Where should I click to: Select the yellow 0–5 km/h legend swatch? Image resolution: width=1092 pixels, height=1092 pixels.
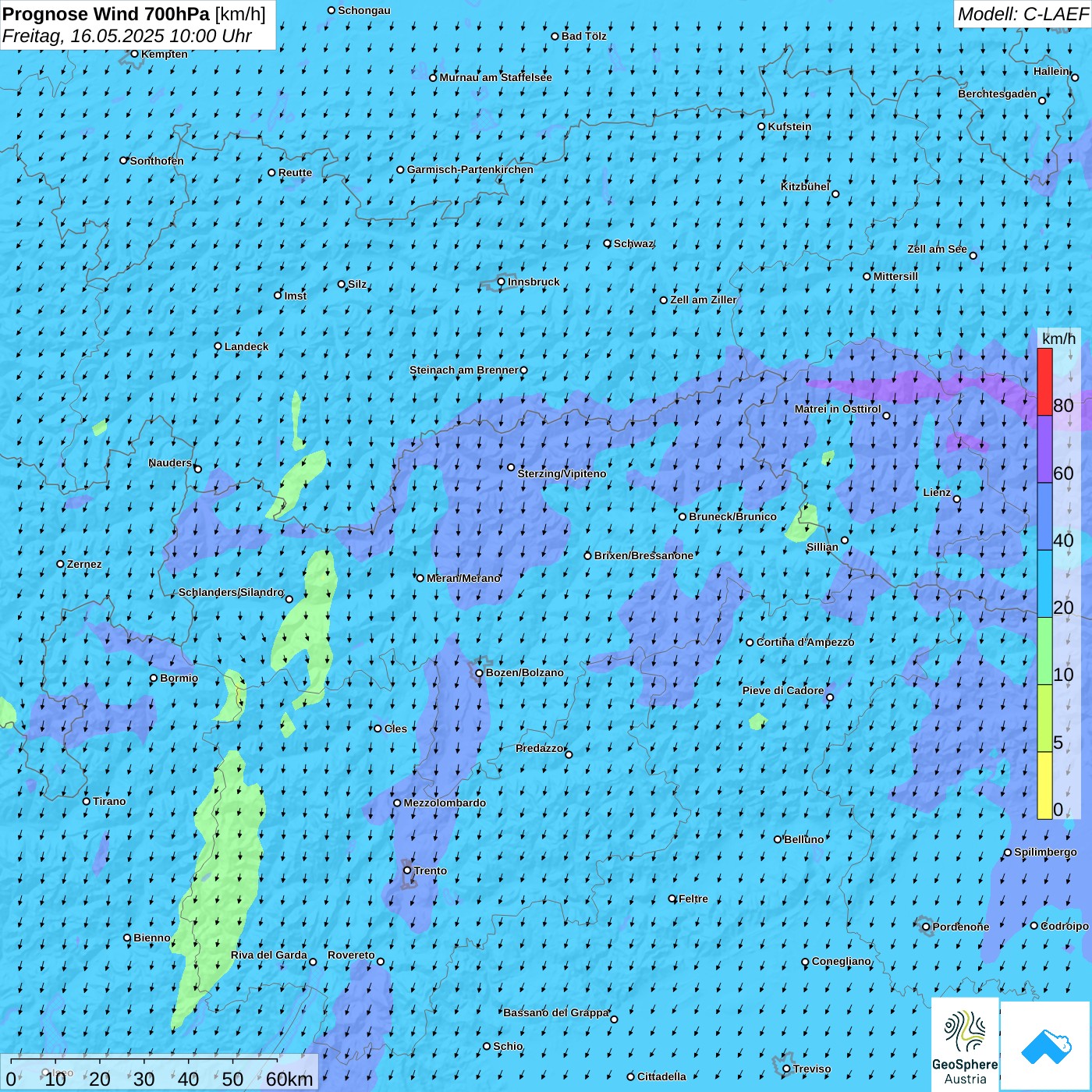1044,785
